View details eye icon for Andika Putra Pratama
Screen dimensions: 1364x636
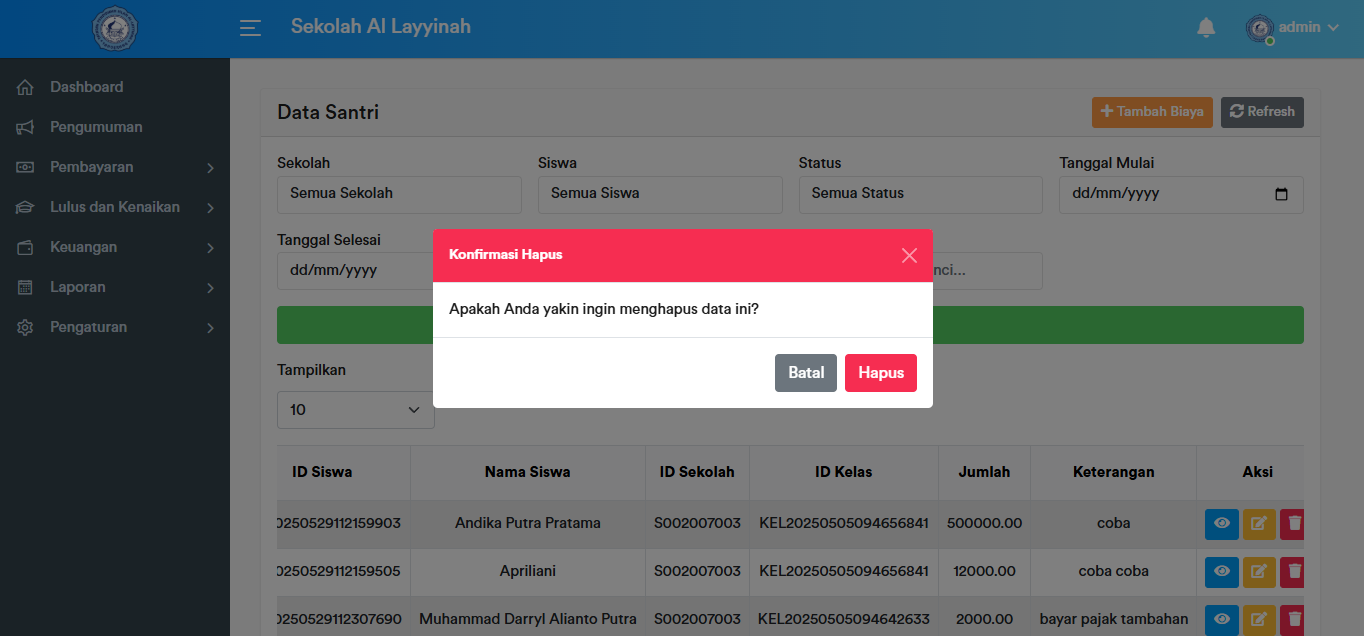coord(1221,524)
